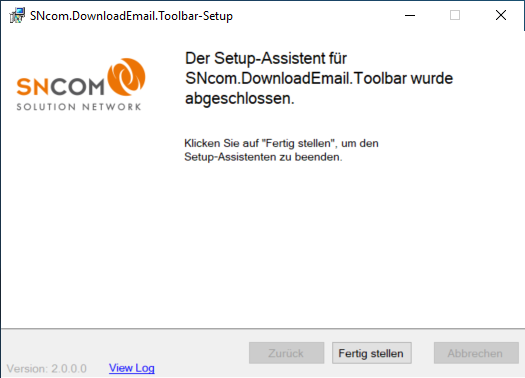This screenshot has width=525, height=378.
Task: Click the installer icon in the title bar
Action: [17, 15]
